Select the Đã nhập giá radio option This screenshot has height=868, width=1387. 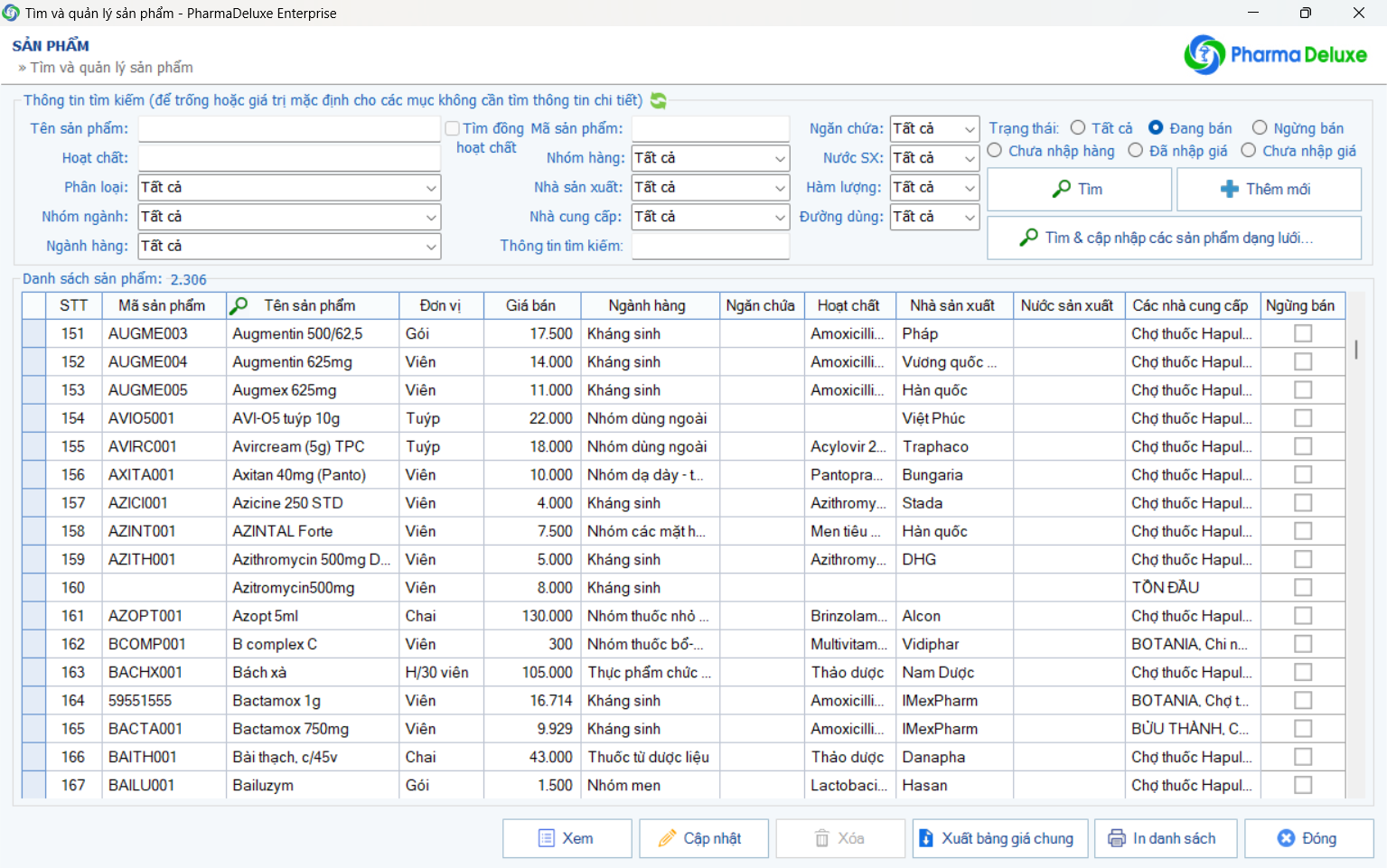tap(1136, 151)
